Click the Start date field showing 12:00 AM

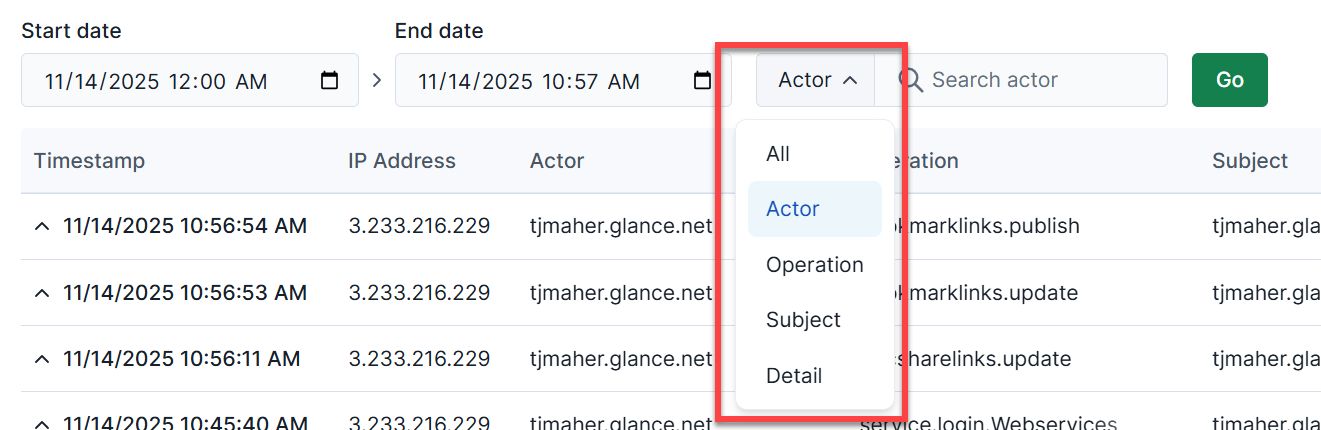tap(190, 80)
